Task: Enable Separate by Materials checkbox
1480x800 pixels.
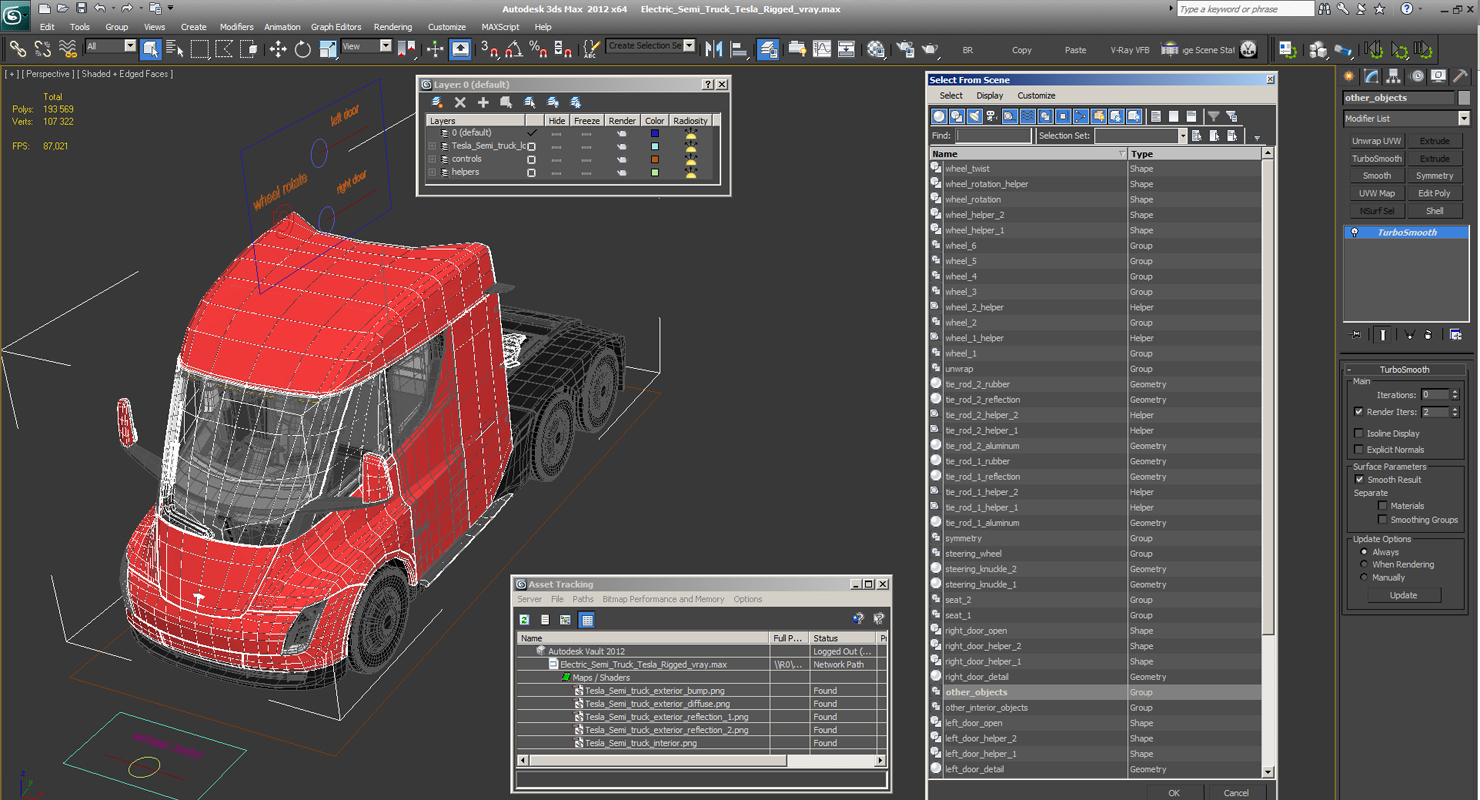Action: 1382,506
